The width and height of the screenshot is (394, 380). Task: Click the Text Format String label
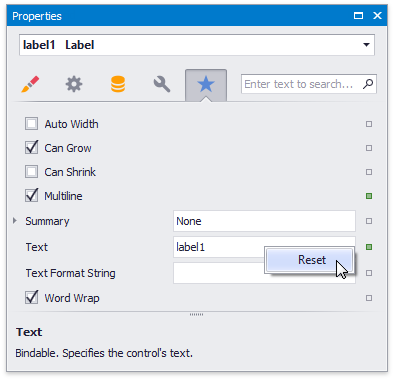(71, 273)
